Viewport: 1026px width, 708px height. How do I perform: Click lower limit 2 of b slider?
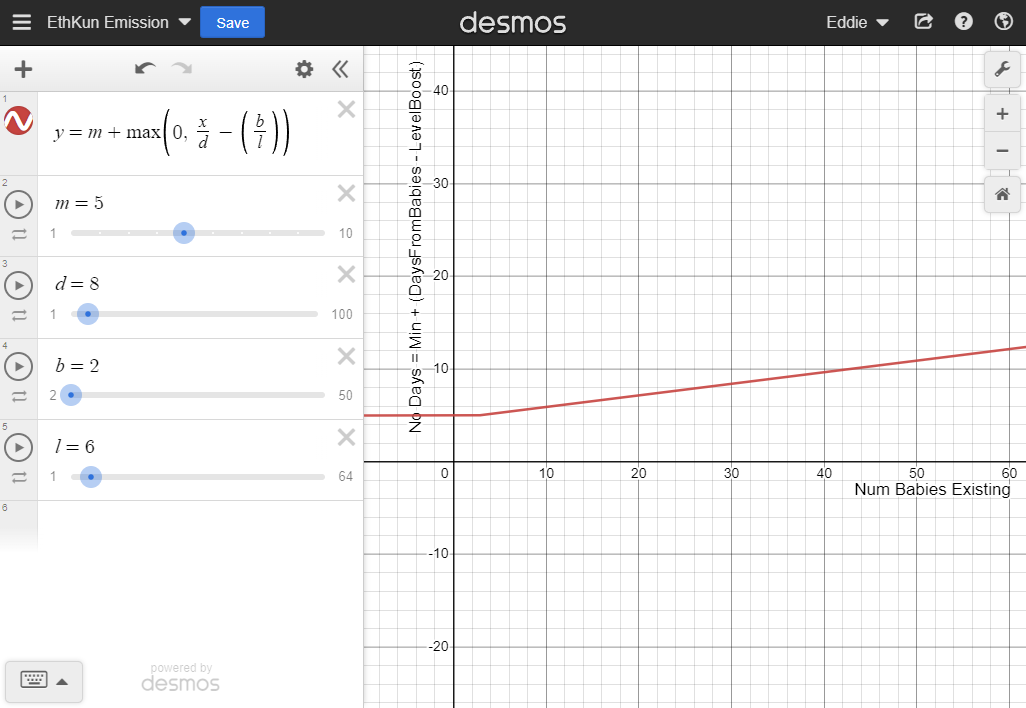[x=53, y=395]
